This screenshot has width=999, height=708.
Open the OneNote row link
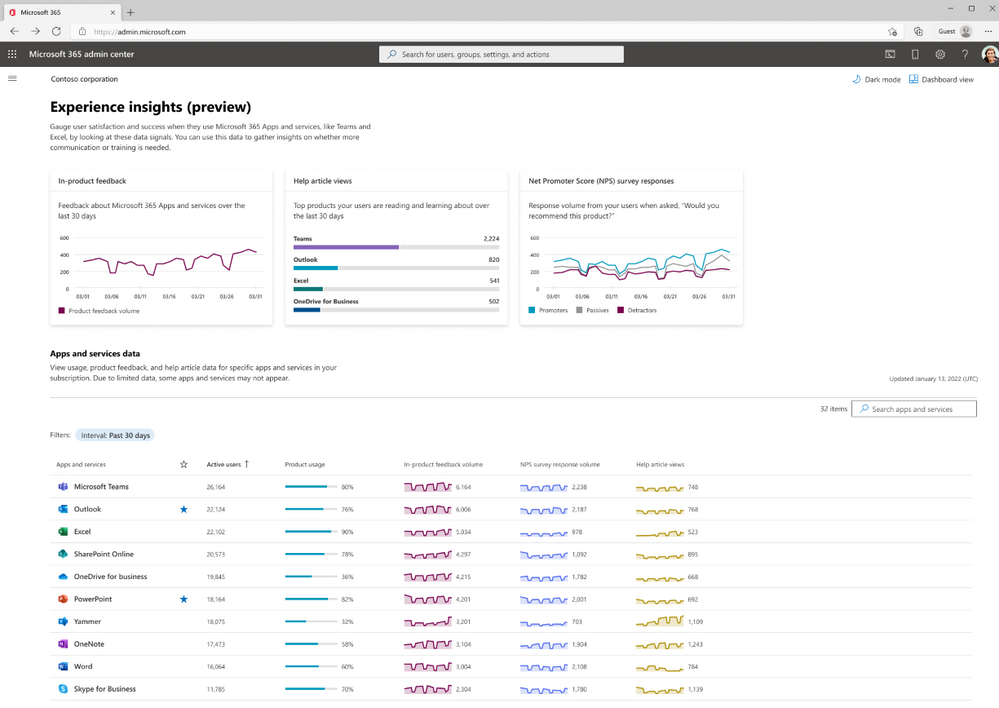click(x=89, y=644)
